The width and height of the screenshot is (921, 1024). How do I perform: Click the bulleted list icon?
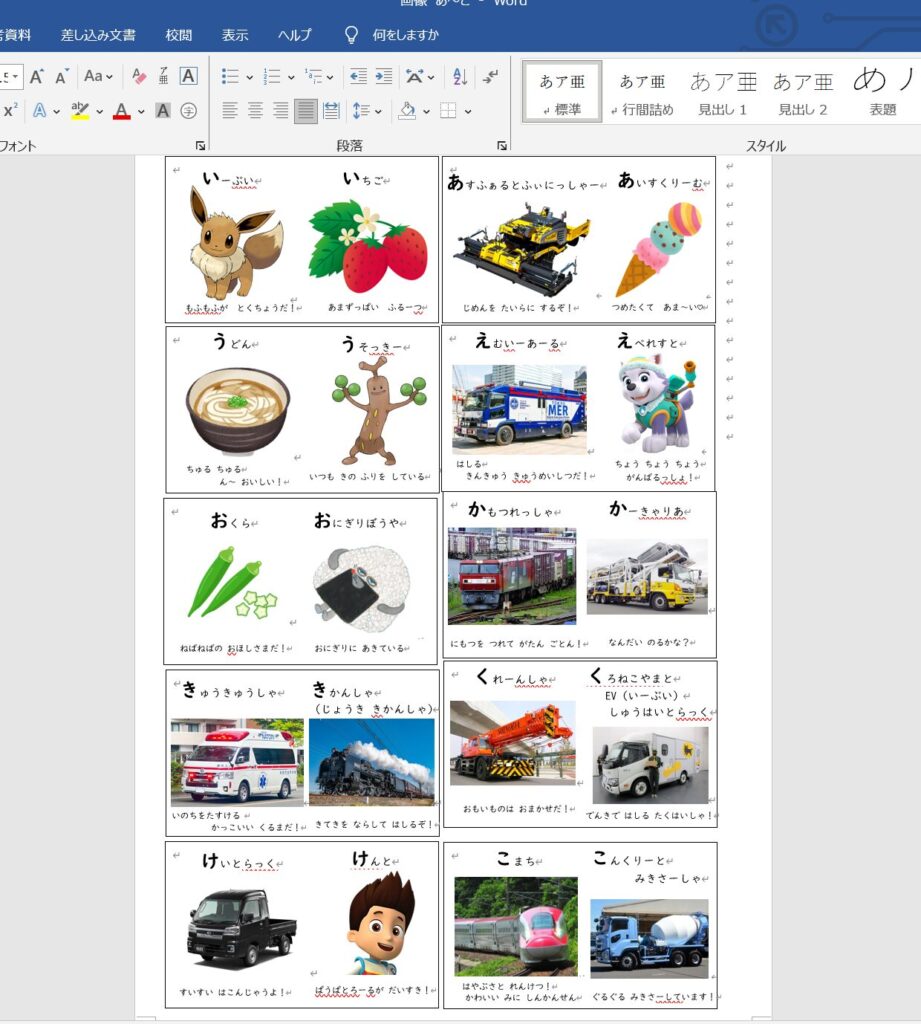[230, 77]
